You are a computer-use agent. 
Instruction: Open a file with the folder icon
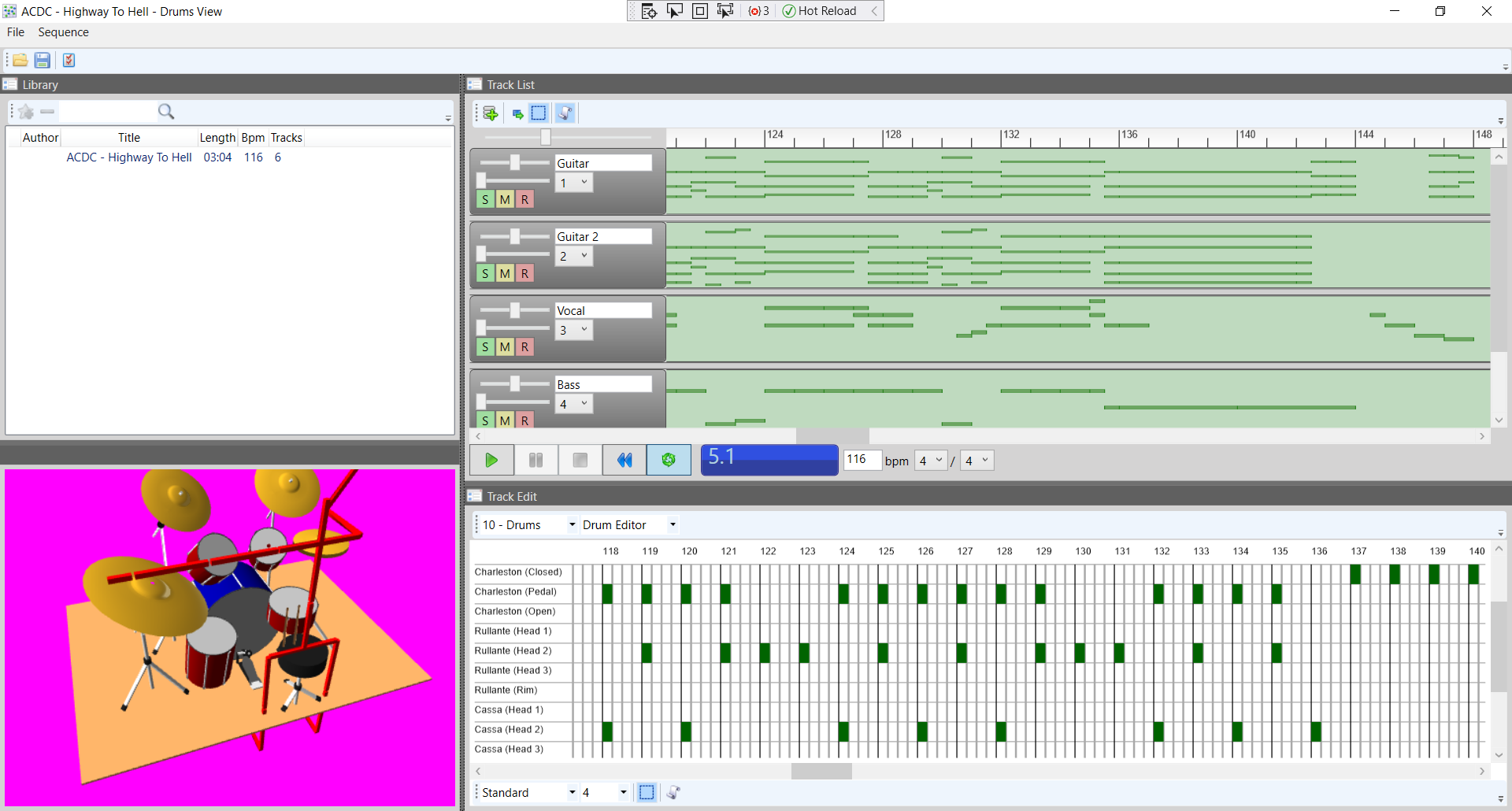pyautogui.click(x=20, y=60)
